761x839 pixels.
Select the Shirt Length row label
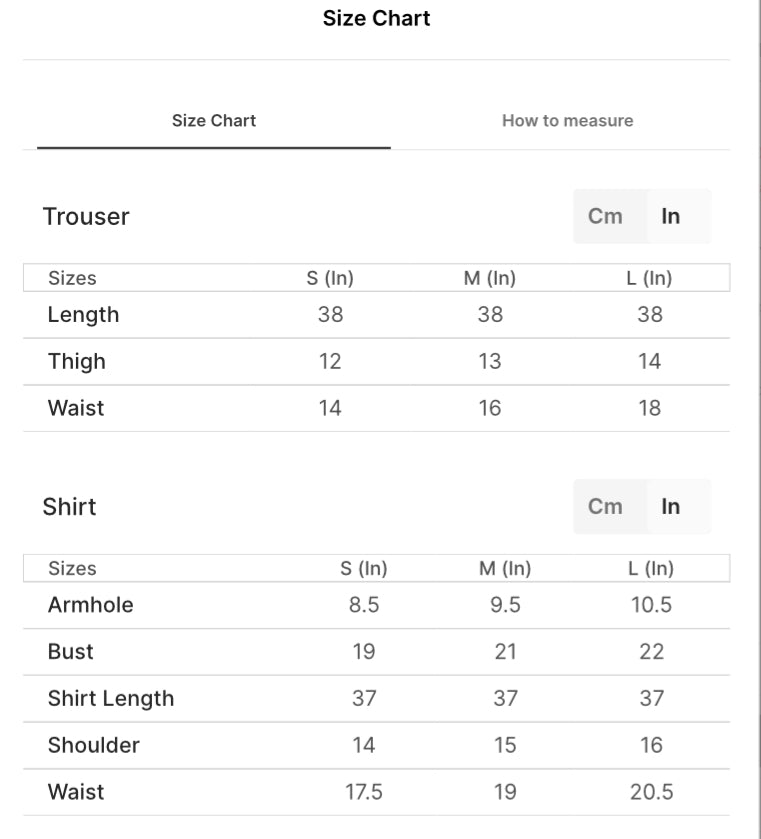point(110,699)
